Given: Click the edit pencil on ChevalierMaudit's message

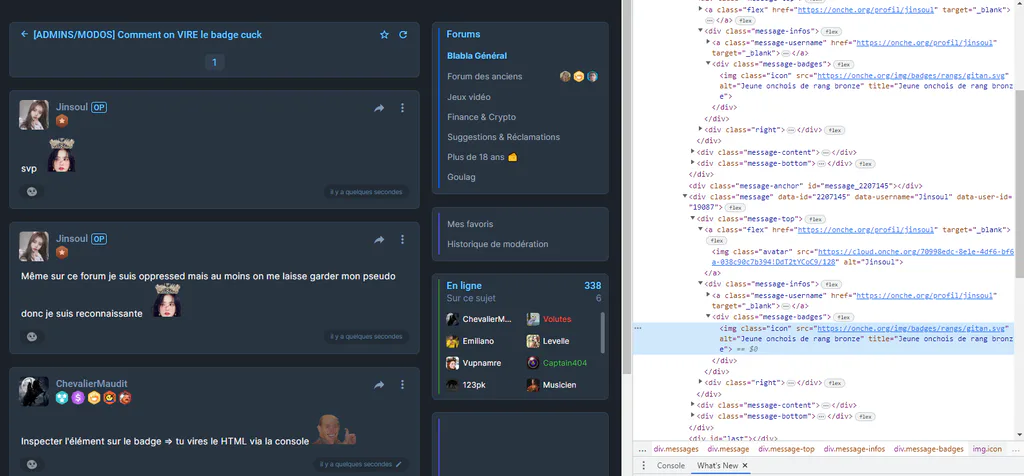Looking at the screenshot, I should (399, 464).
